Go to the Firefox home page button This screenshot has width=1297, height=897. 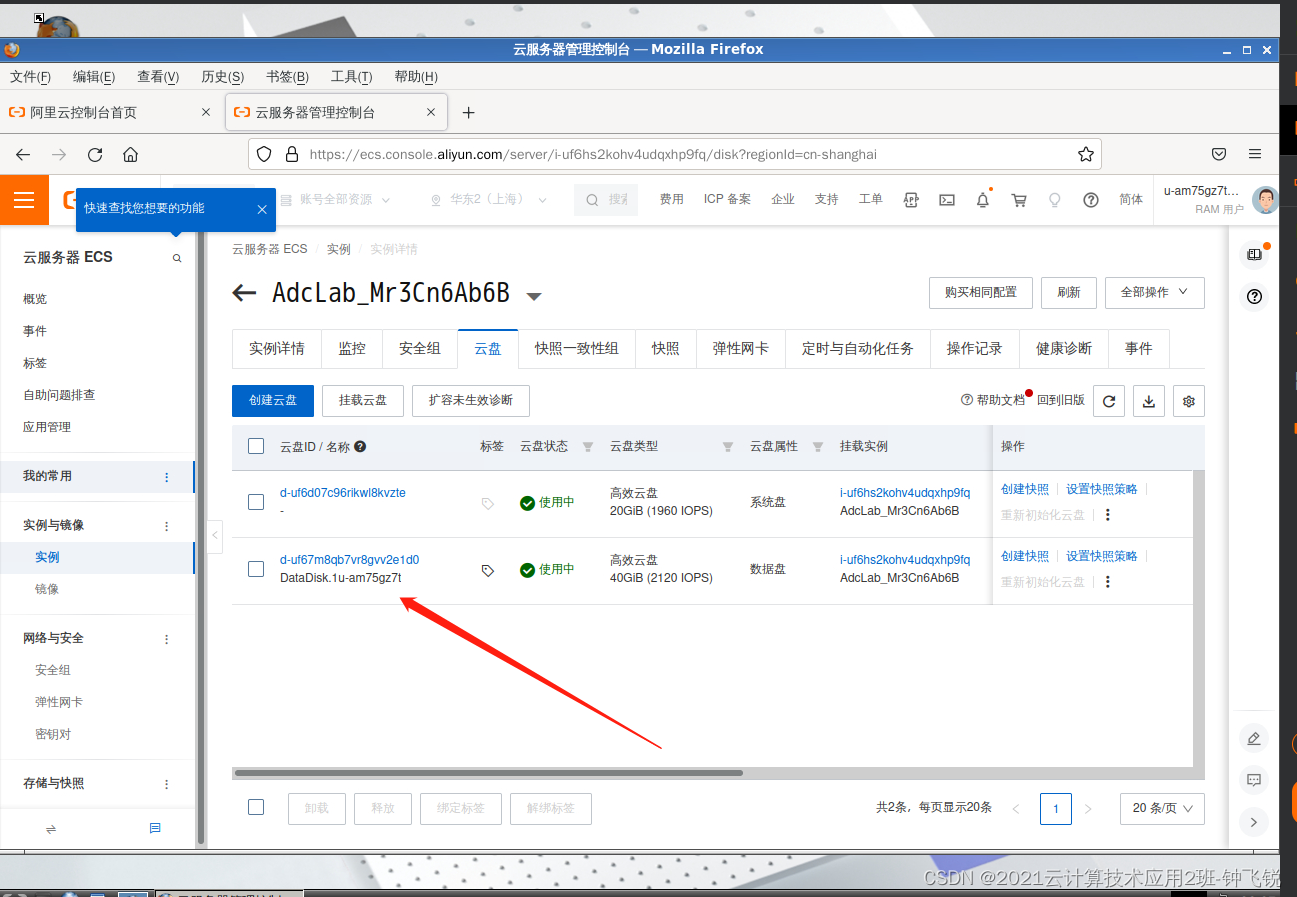pos(130,155)
